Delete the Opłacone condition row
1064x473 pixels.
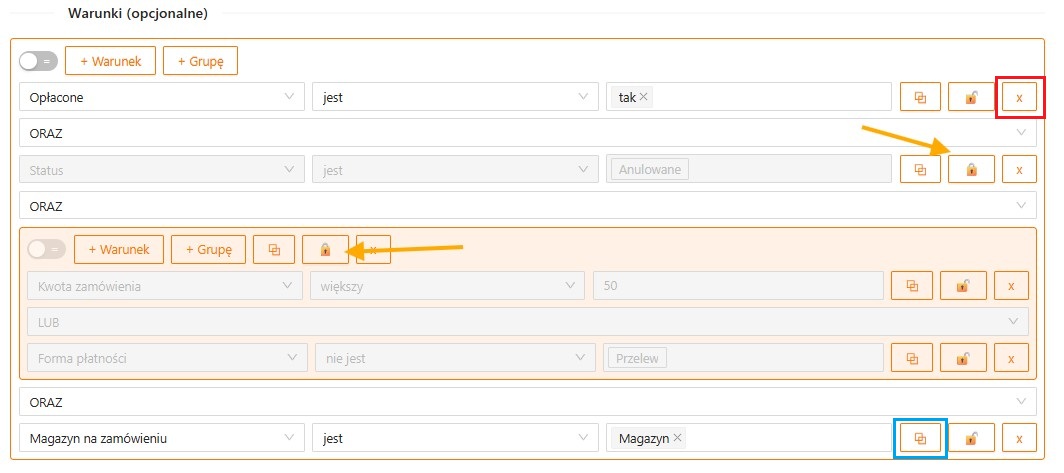pos(1019,97)
